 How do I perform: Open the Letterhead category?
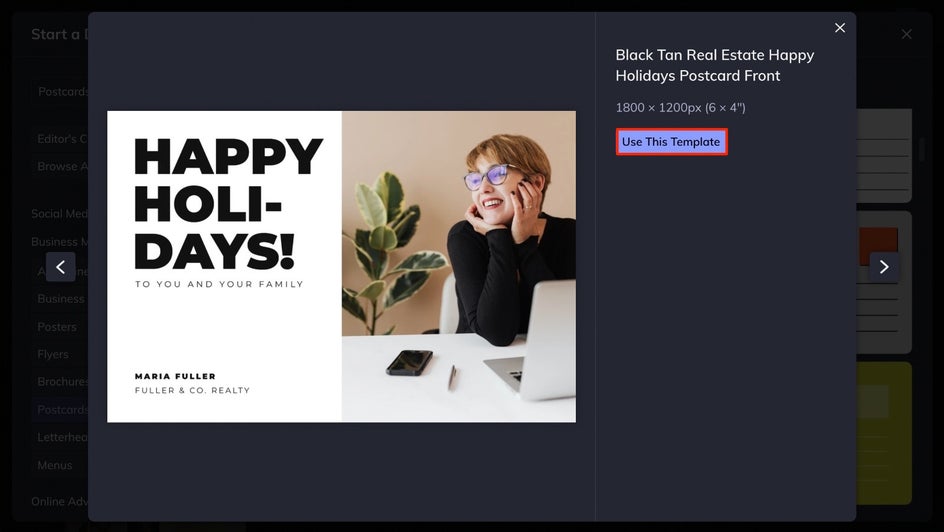tap(62, 438)
